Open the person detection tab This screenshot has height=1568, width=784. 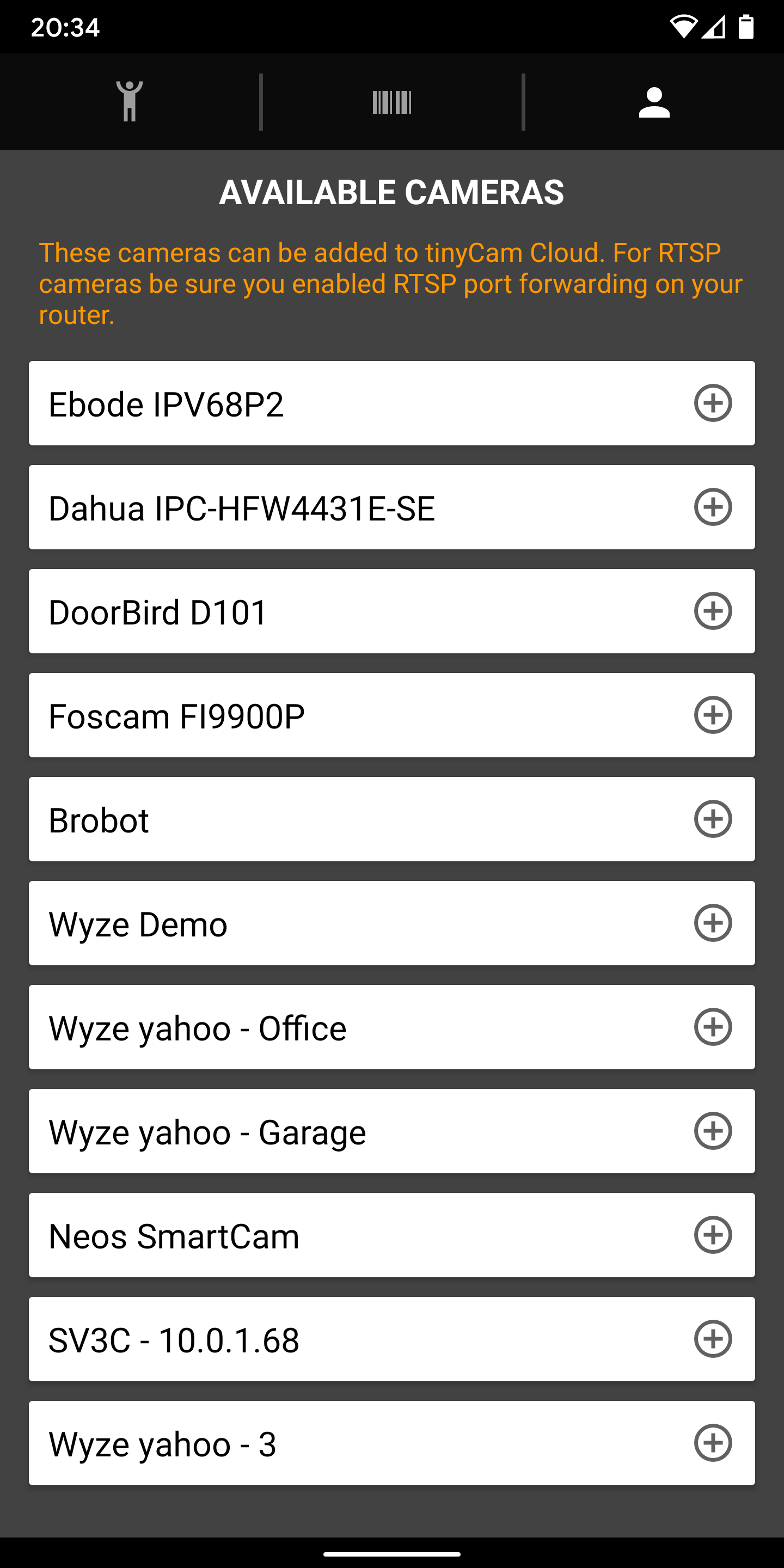pyautogui.click(x=130, y=102)
